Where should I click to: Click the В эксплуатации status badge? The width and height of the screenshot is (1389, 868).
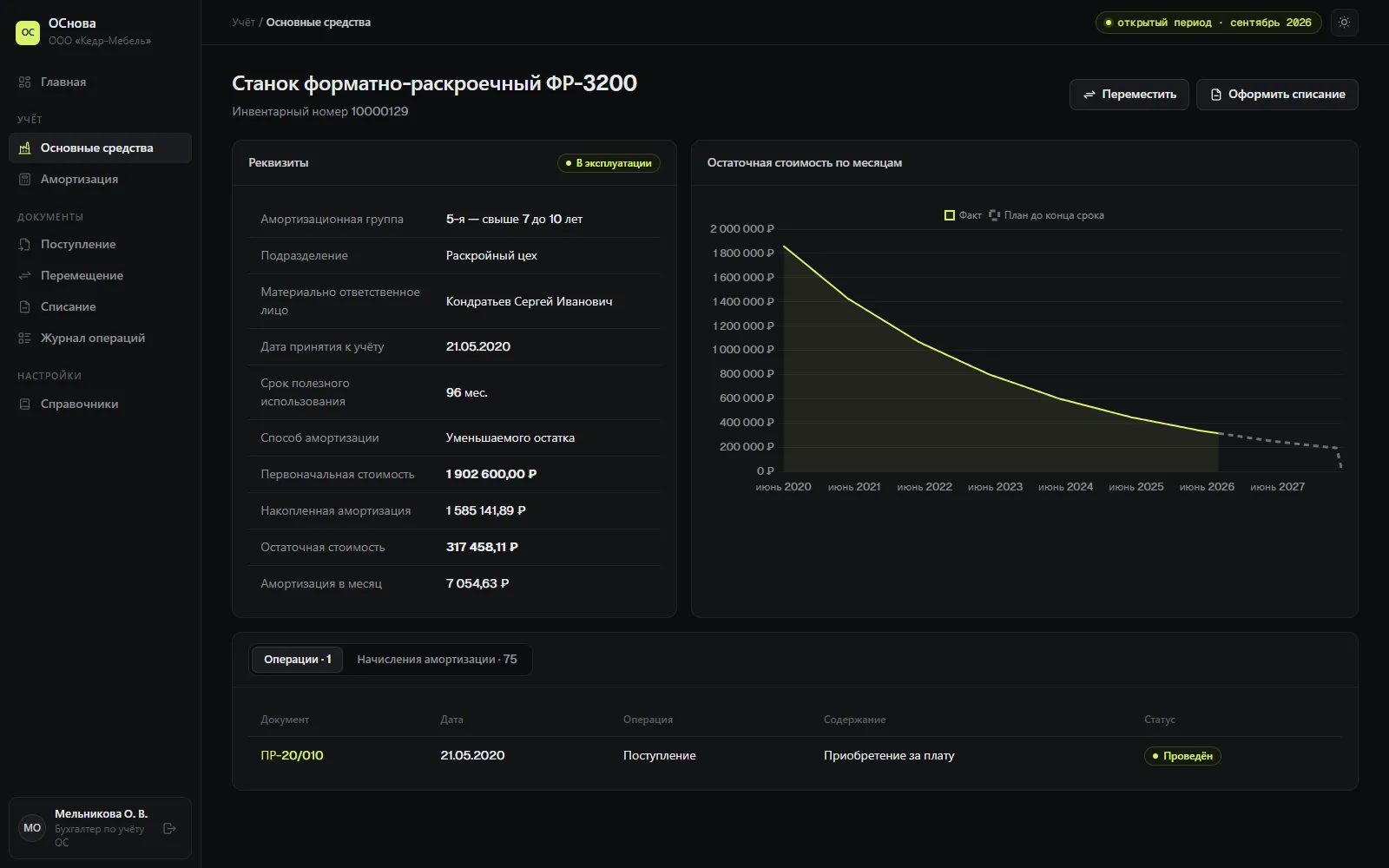point(609,163)
